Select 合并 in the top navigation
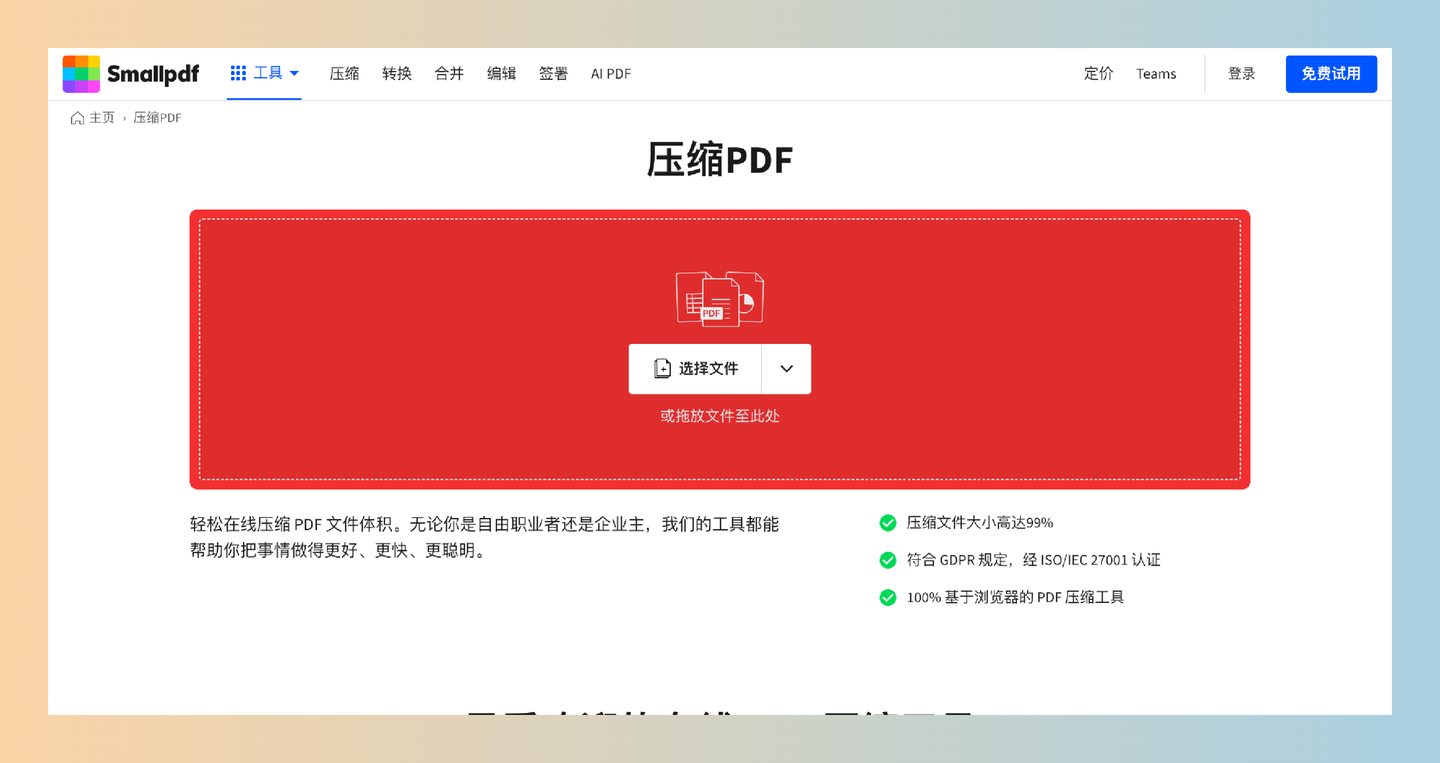 [448, 73]
